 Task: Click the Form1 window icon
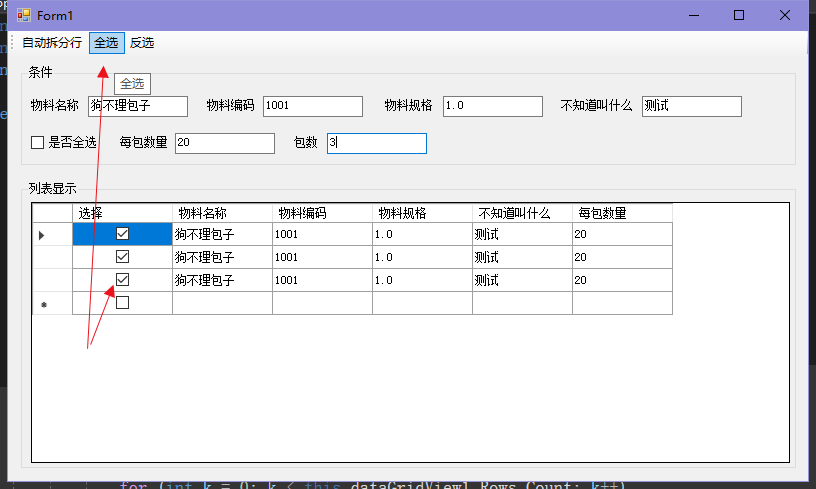tap(23, 15)
